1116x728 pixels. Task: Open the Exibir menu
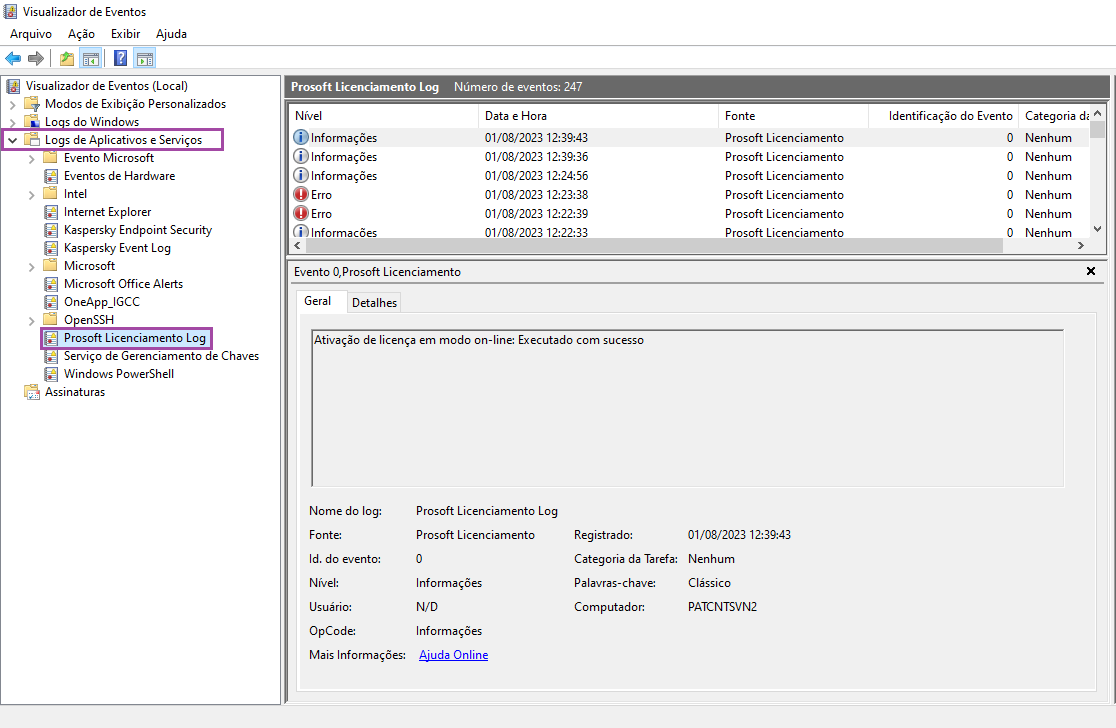pyautogui.click(x=125, y=33)
